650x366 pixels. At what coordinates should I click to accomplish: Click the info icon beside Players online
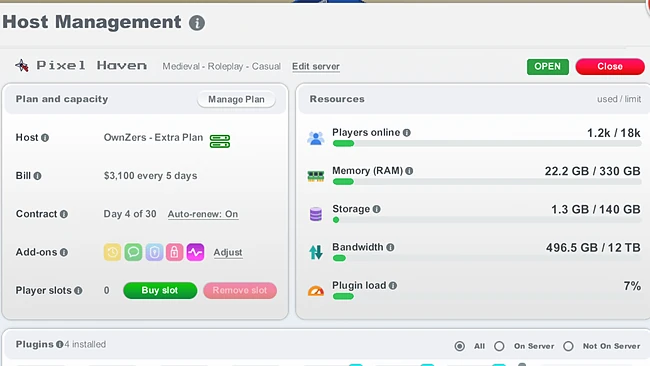pyautogui.click(x=407, y=133)
